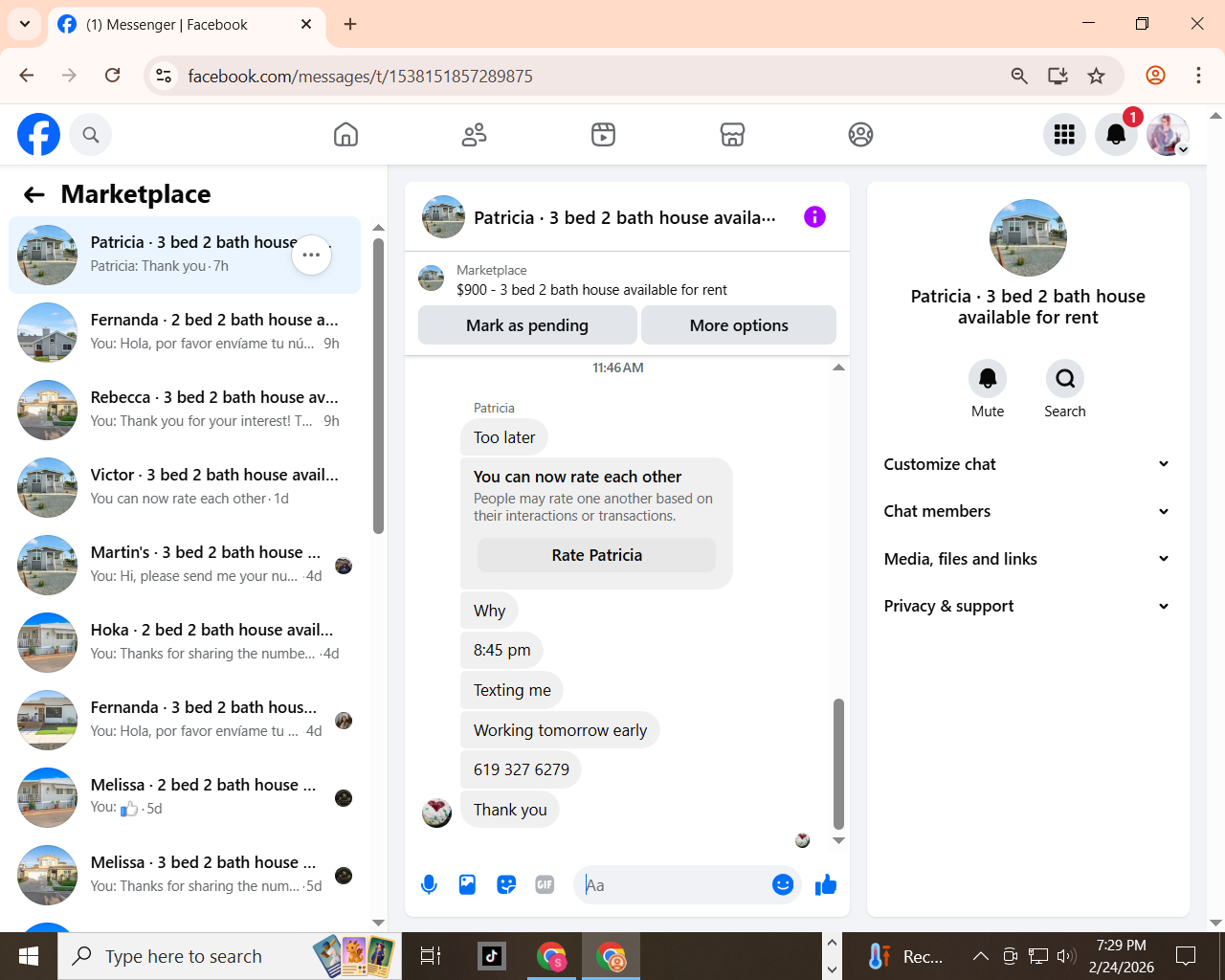Open Hoka 2 bed 2 bath conversation
The width and height of the screenshot is (1225, 980).
click(x=185, y=642)
